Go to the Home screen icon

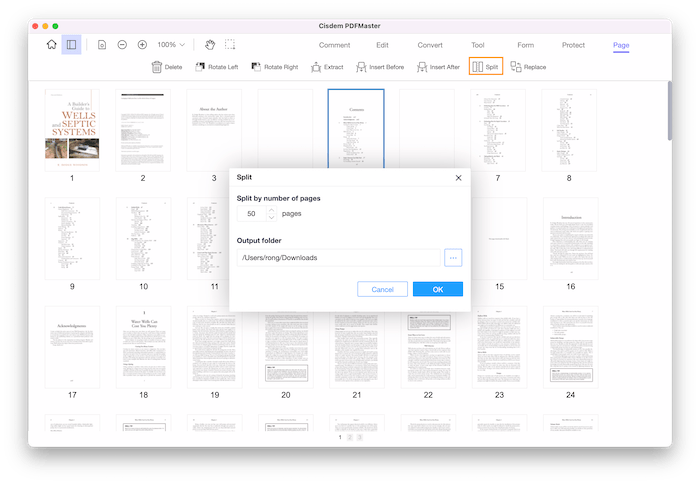point(52,45)
